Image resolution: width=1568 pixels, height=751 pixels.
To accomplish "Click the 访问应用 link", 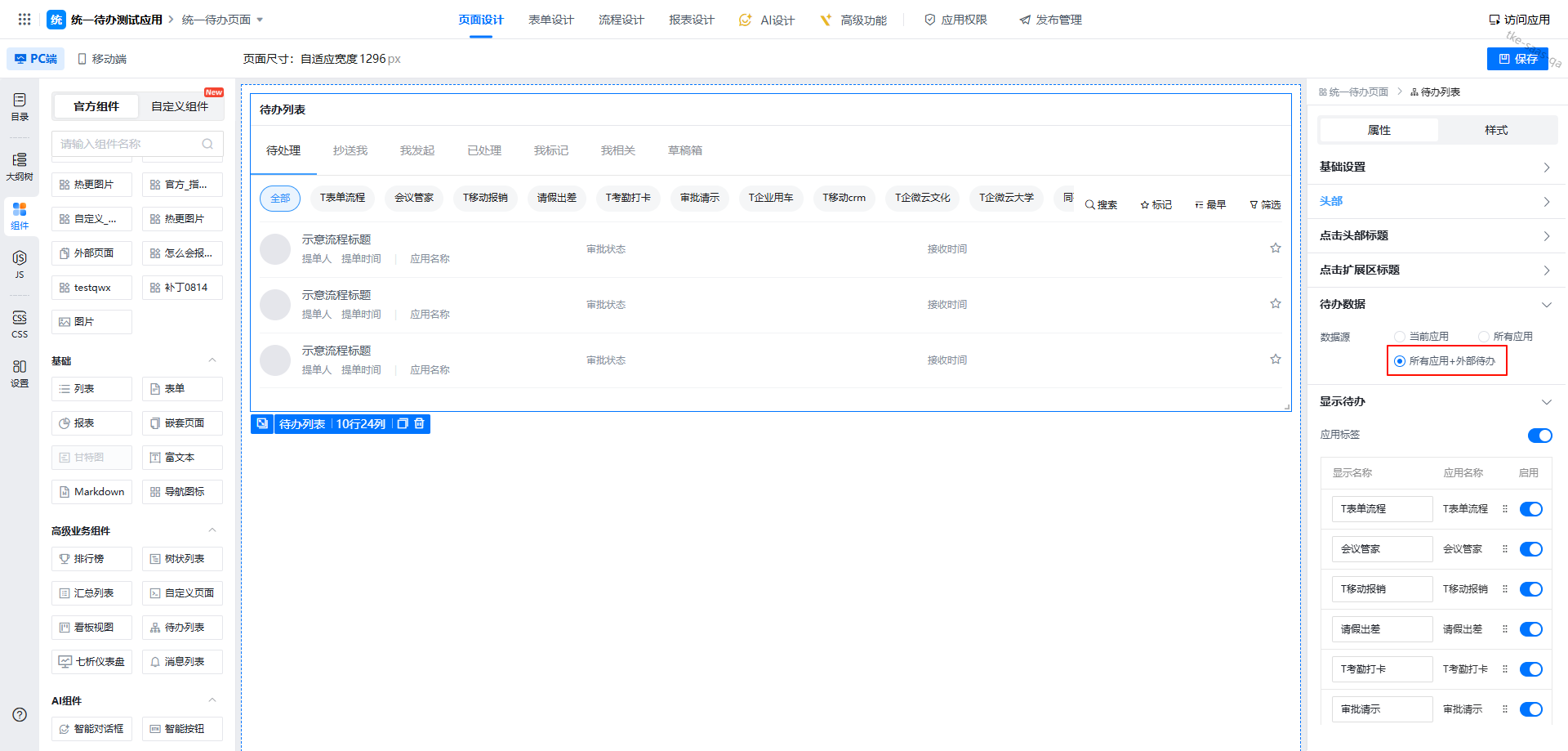I will [x=1519, y=20].
